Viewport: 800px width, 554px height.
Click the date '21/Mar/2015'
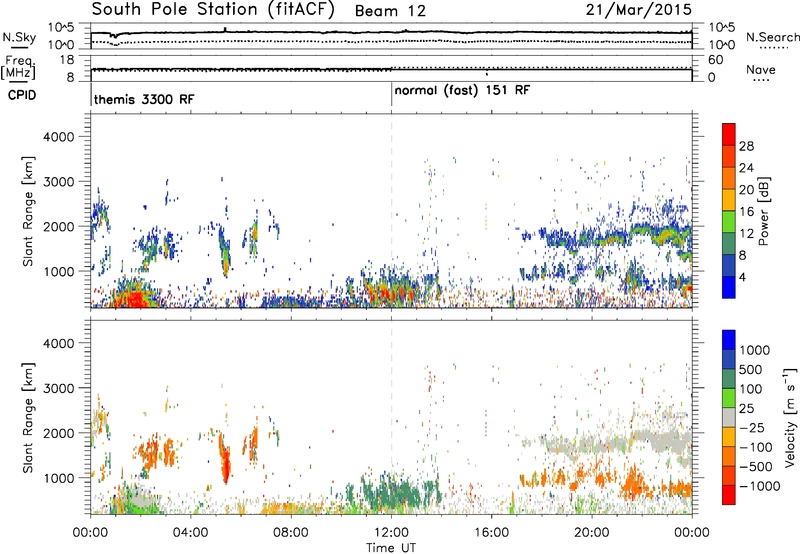(639, 9)
